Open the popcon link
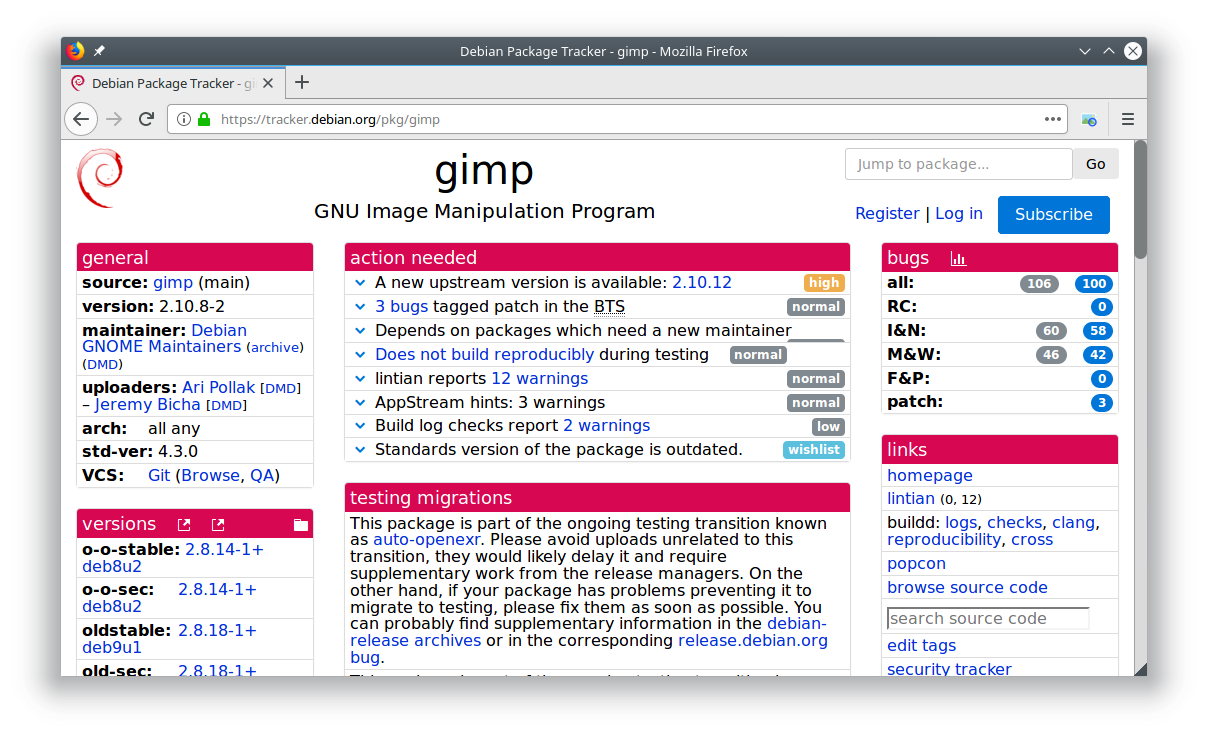This screenshot has width=1208, height=737. click(916, 564)
